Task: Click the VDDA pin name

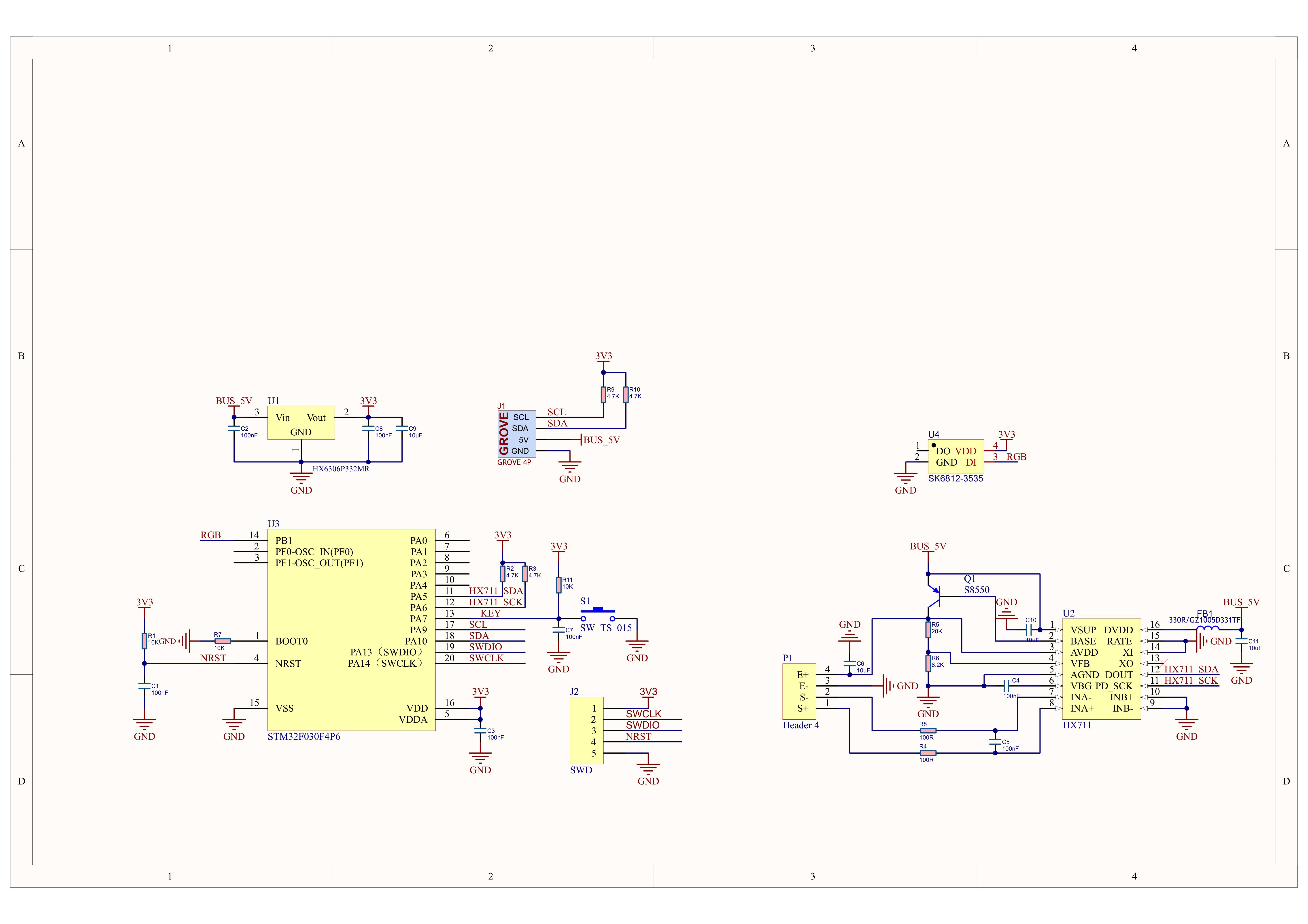Action: point(413,719)
